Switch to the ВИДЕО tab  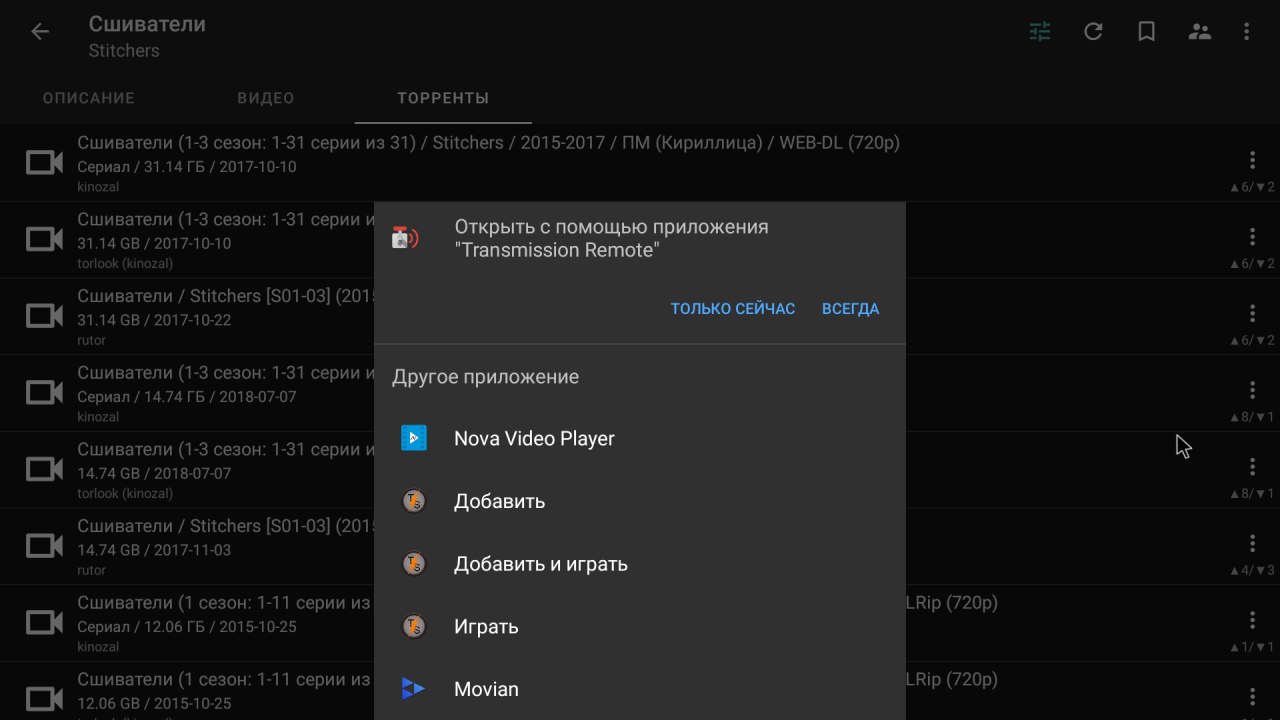266,98
